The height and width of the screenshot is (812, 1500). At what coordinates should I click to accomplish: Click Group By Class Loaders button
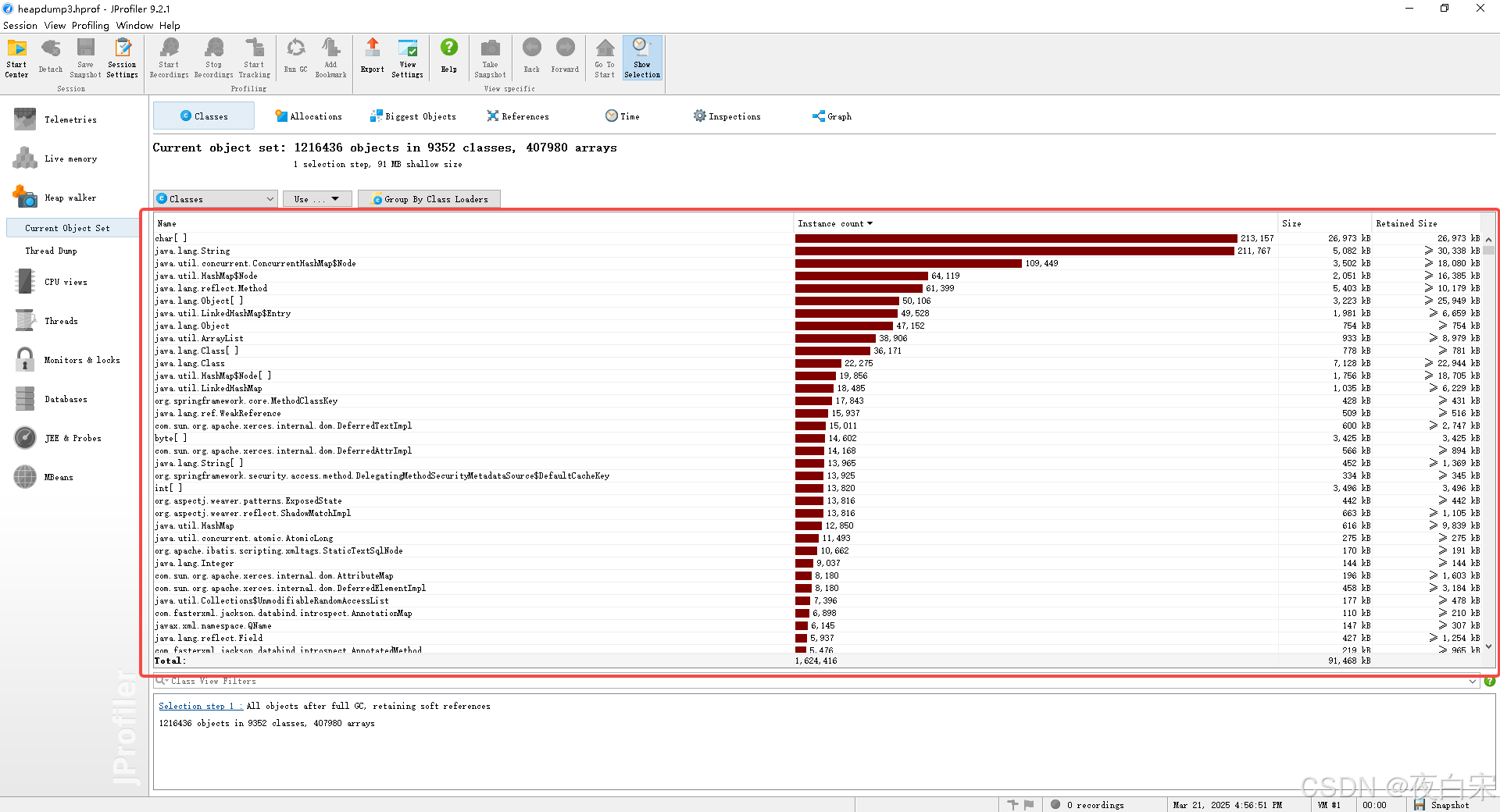[x=429, y=199]
